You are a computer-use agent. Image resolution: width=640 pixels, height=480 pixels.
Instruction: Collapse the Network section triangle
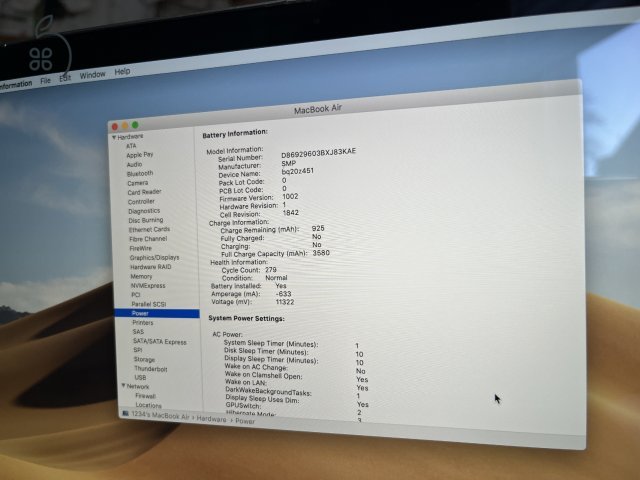123,385
